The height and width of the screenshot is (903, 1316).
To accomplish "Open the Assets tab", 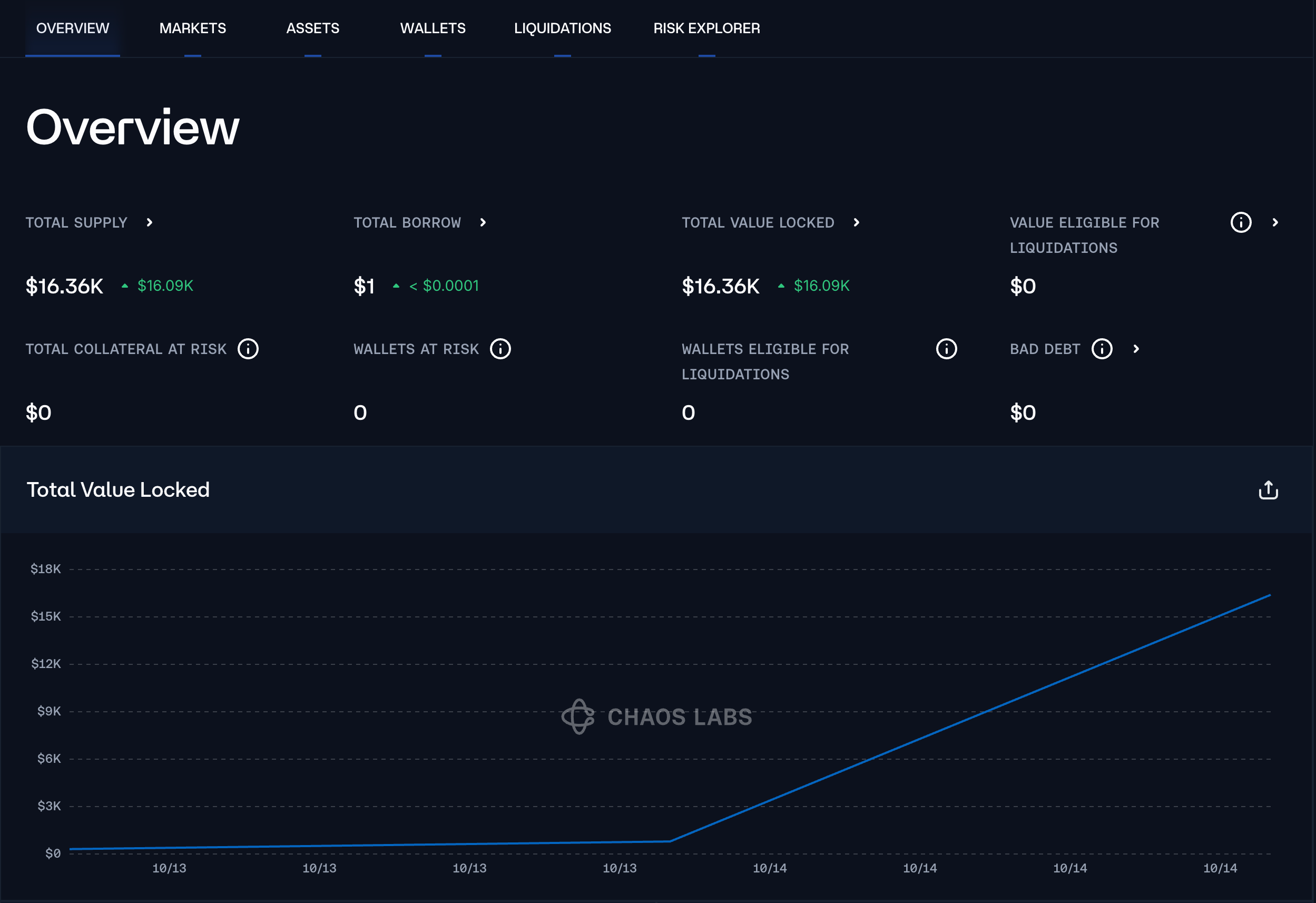I will pos(312,28).
